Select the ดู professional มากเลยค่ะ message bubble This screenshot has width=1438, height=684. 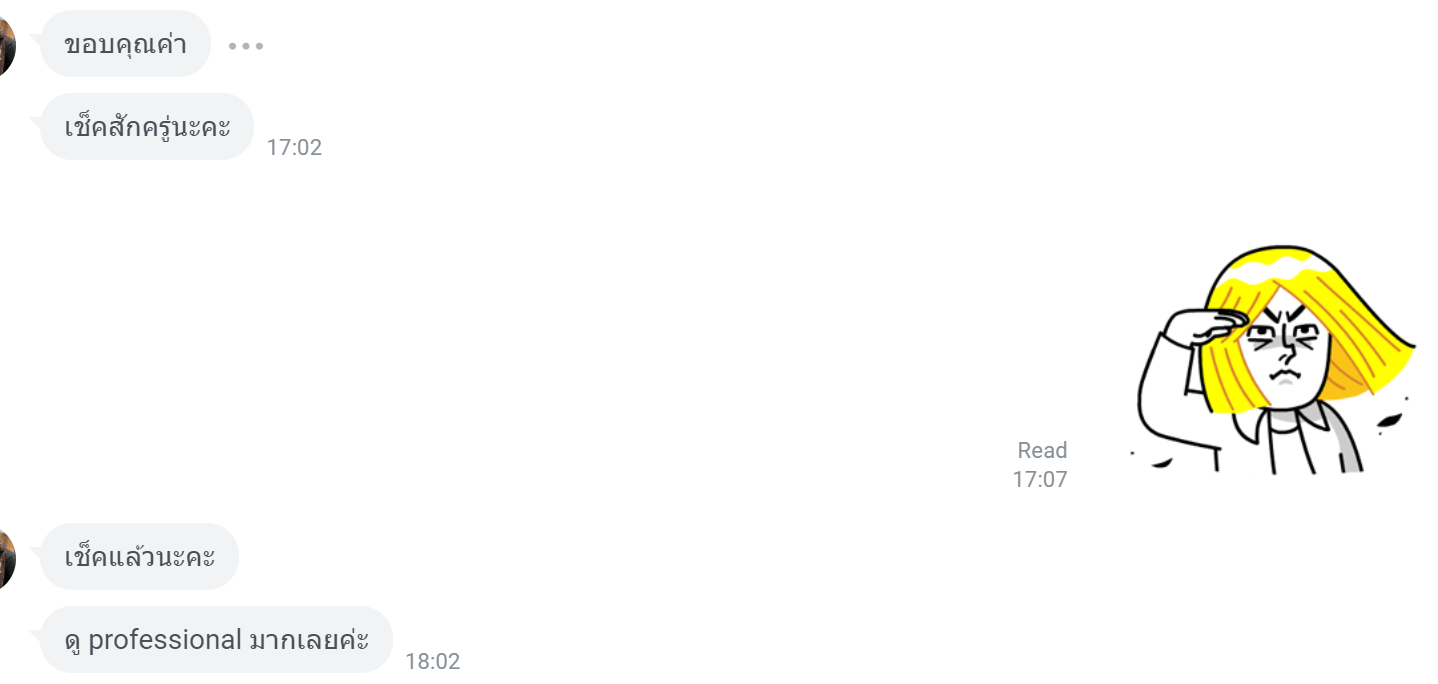pyautogui.click(x=216, y=640)
